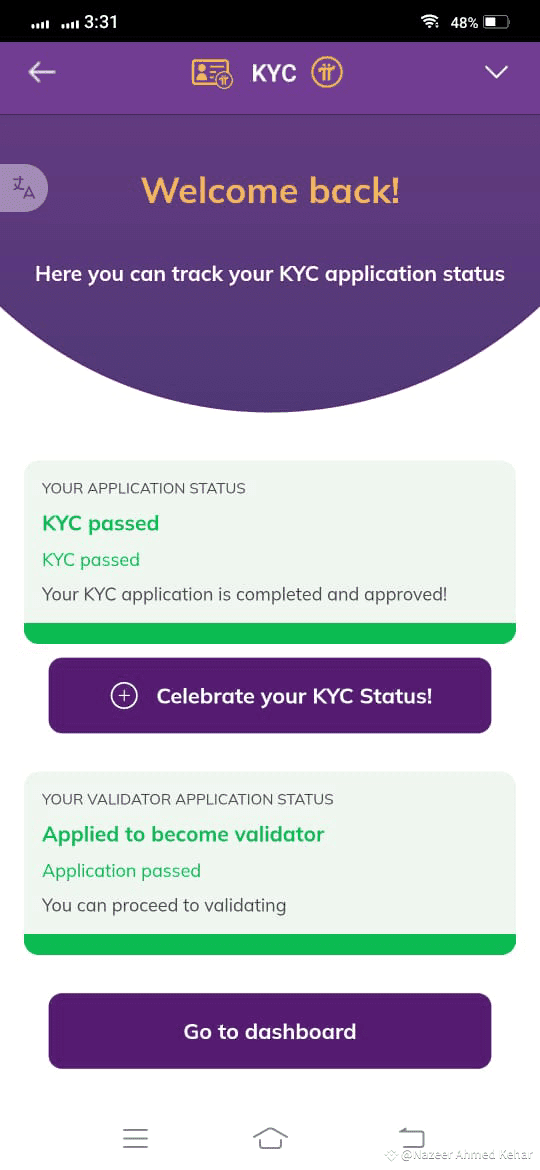
Task: Select the Your Validator Application Status card
Action: tap(270, 863)
